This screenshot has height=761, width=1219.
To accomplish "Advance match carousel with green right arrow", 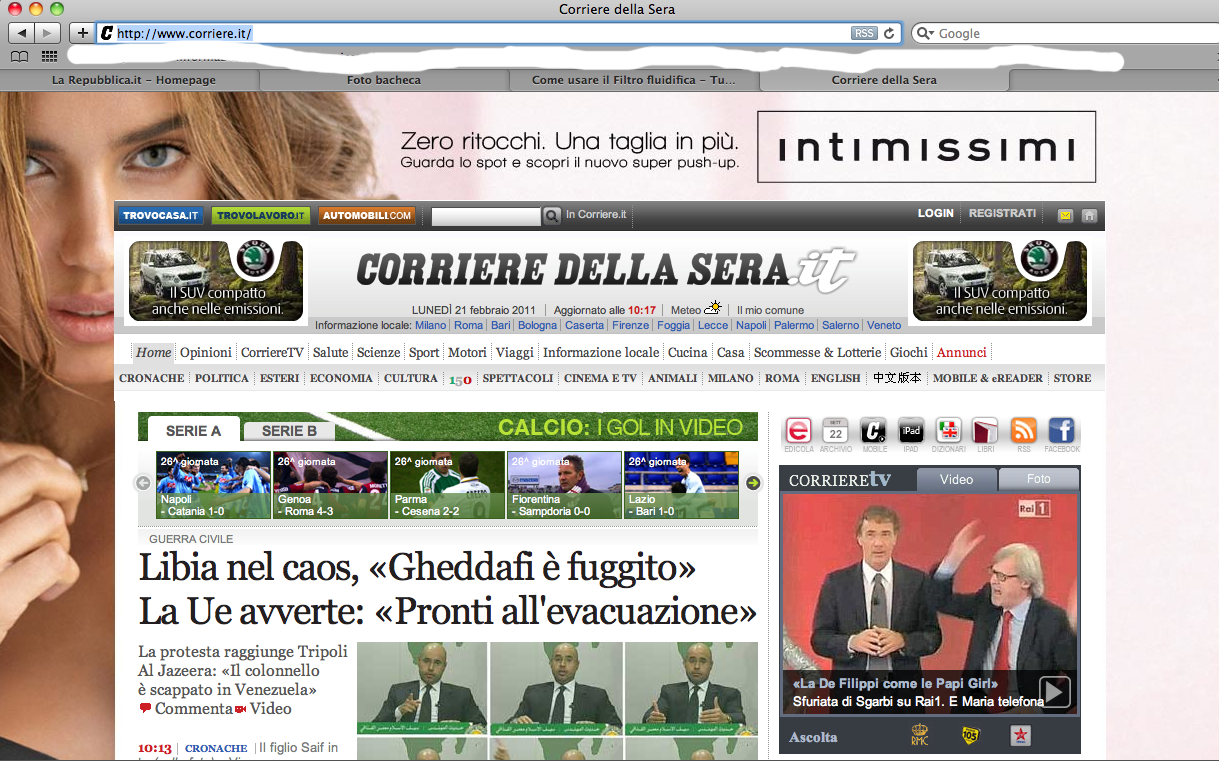I will coord(753,483).
